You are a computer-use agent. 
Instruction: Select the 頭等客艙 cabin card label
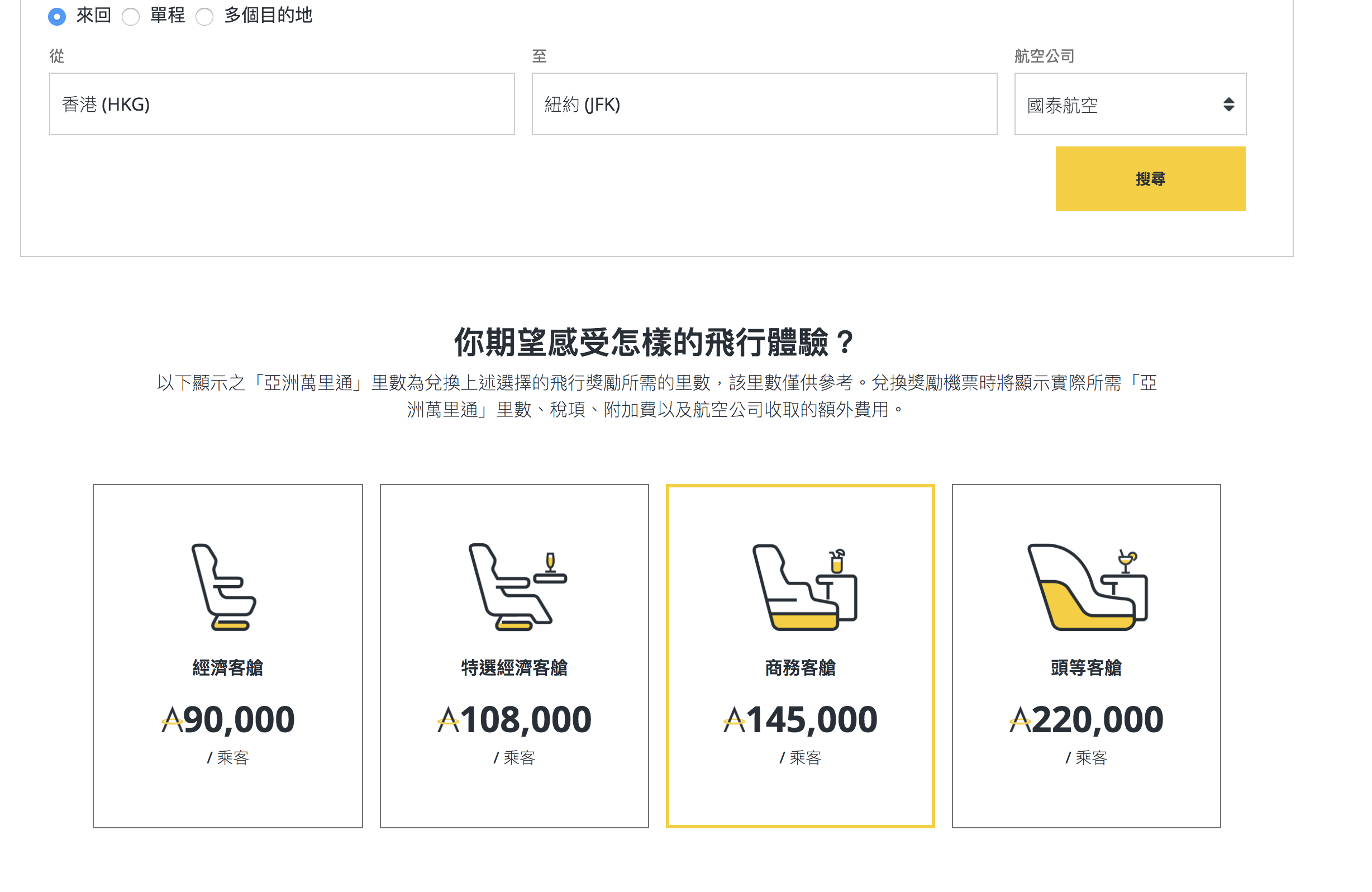coord(1086,667)
